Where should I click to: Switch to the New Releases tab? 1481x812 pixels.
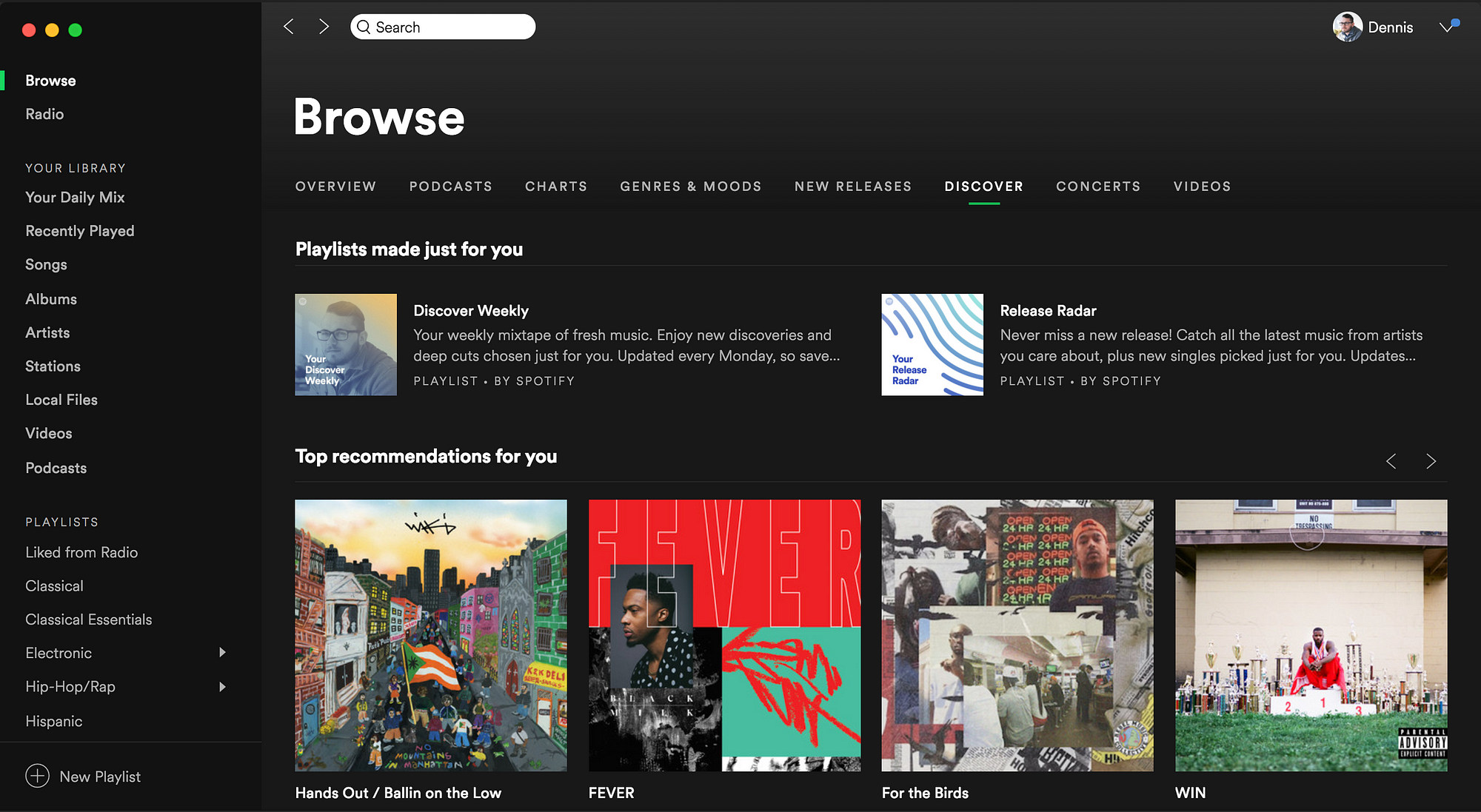point(853,187)
